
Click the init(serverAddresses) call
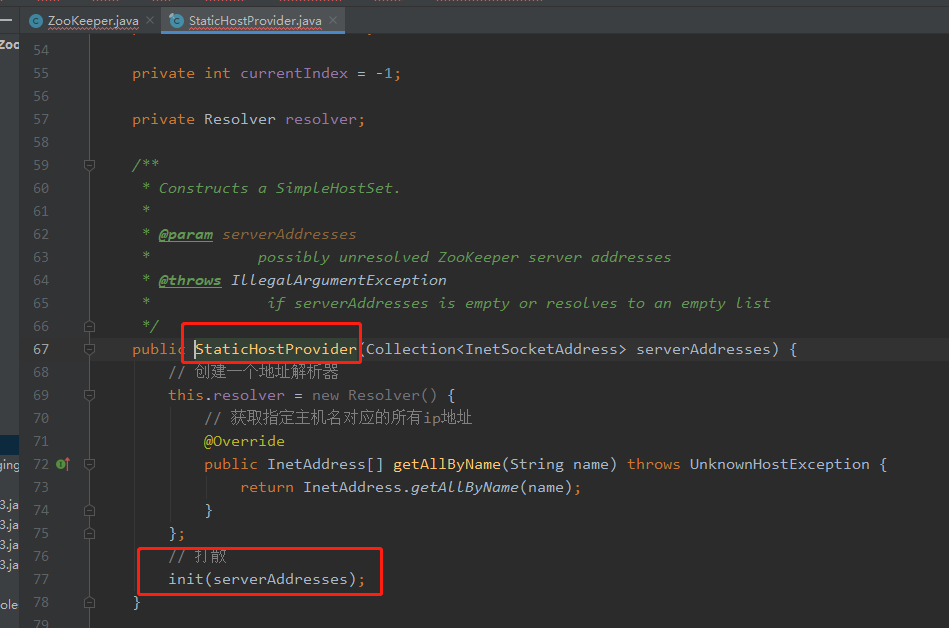[x=266, y=579]
